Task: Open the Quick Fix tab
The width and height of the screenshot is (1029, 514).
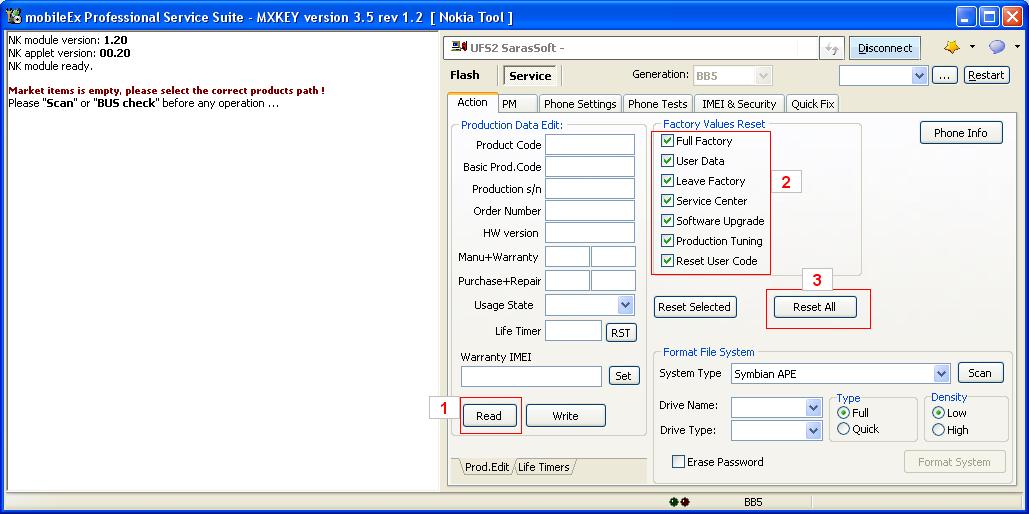Action: (812, 104)
